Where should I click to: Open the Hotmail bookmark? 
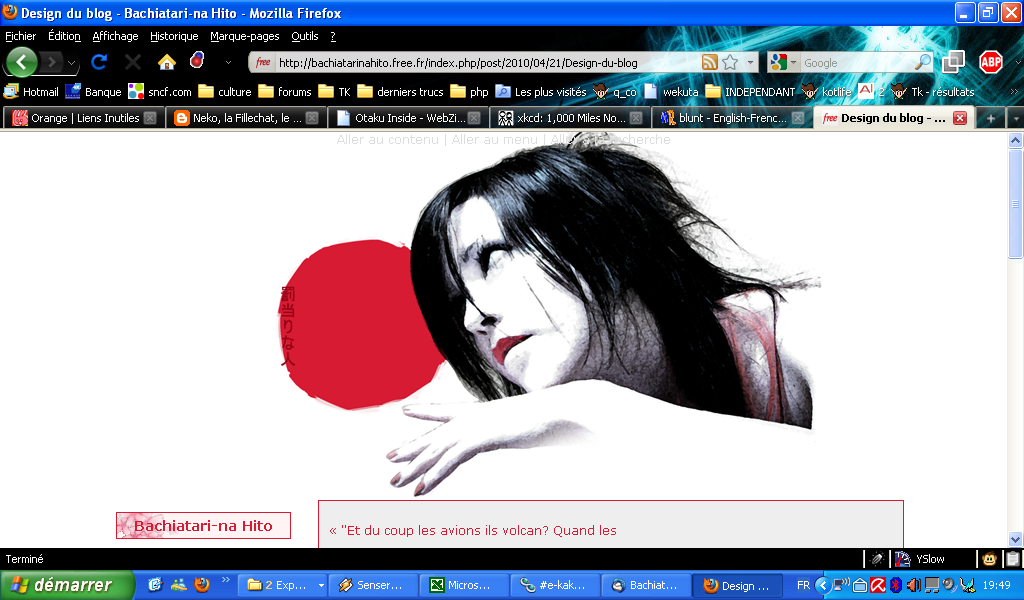click(31, 92)
